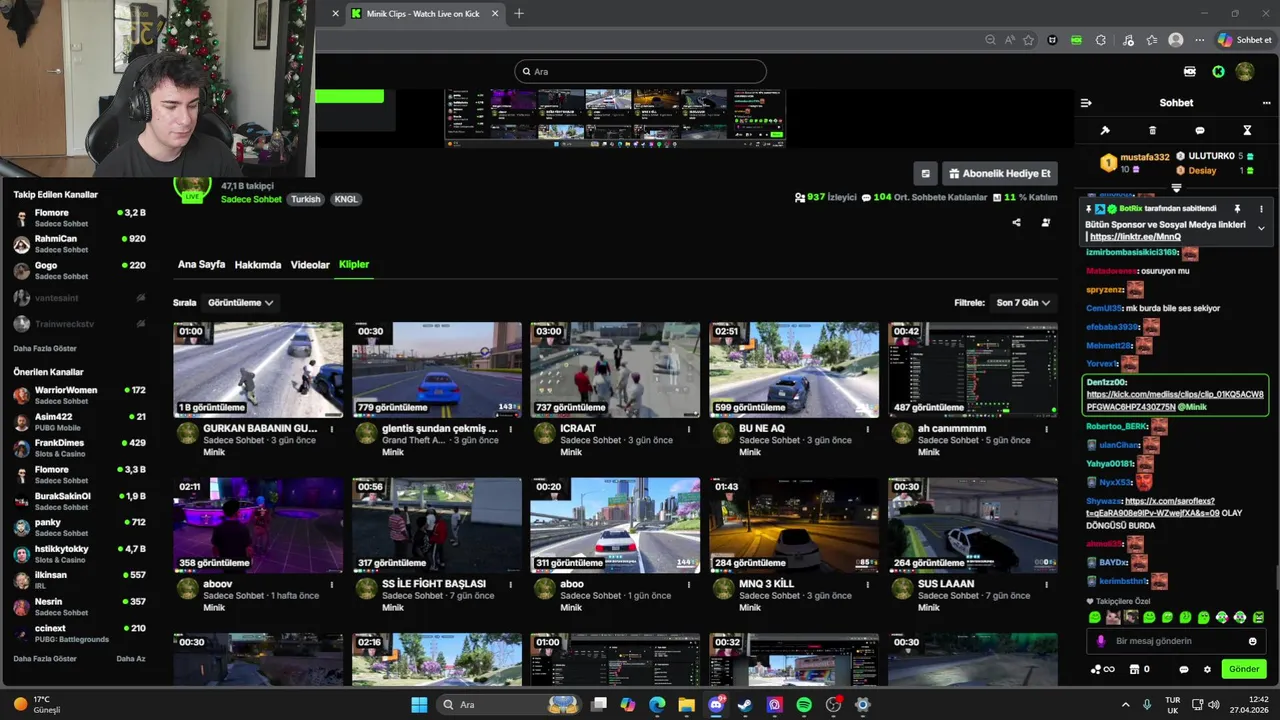Click the NDX extension icon in Kick header
The image size is (1280, 720).
tap(1190, 71)
